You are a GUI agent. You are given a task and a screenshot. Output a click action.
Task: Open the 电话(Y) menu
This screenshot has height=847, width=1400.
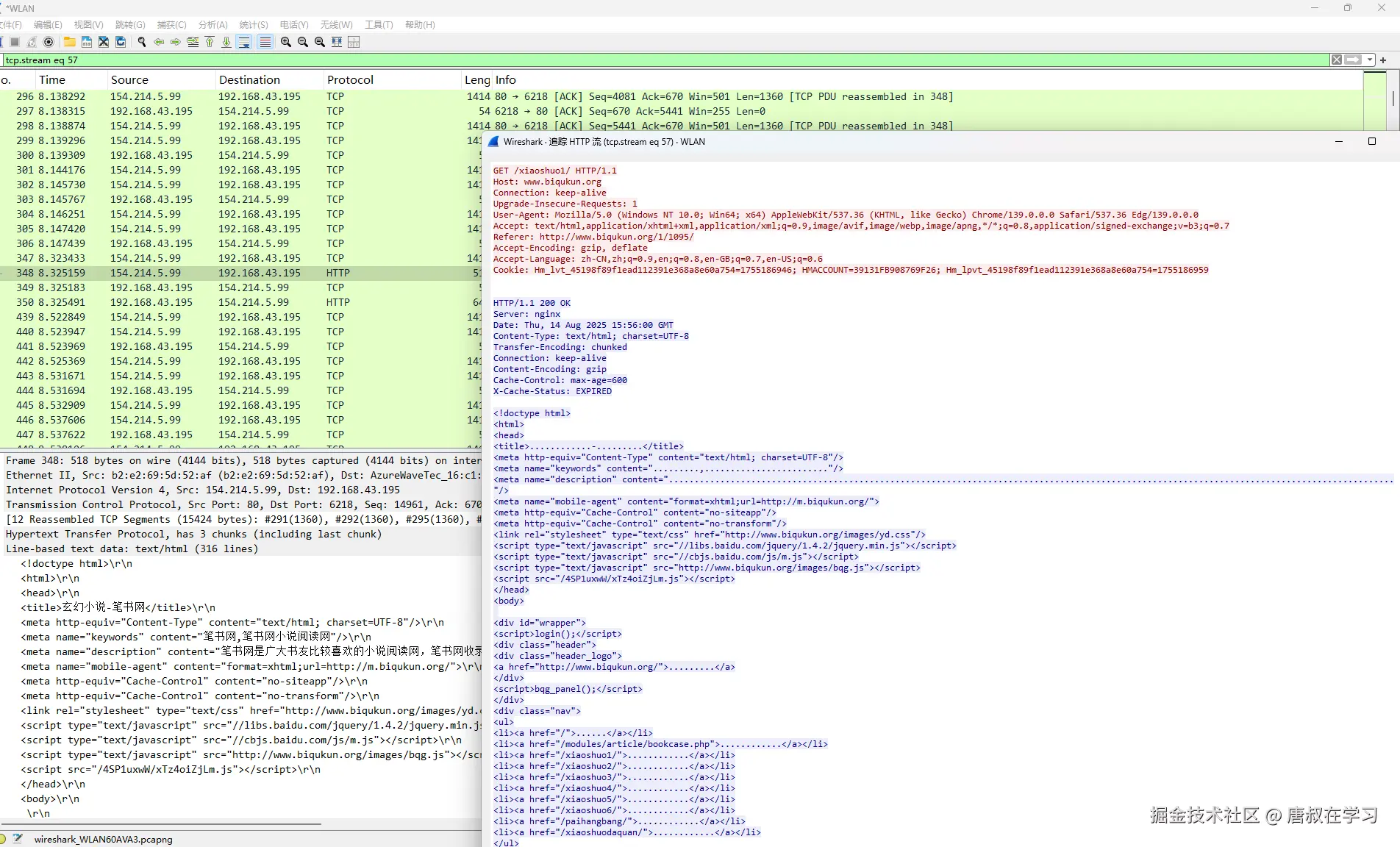tap(294, 25)
